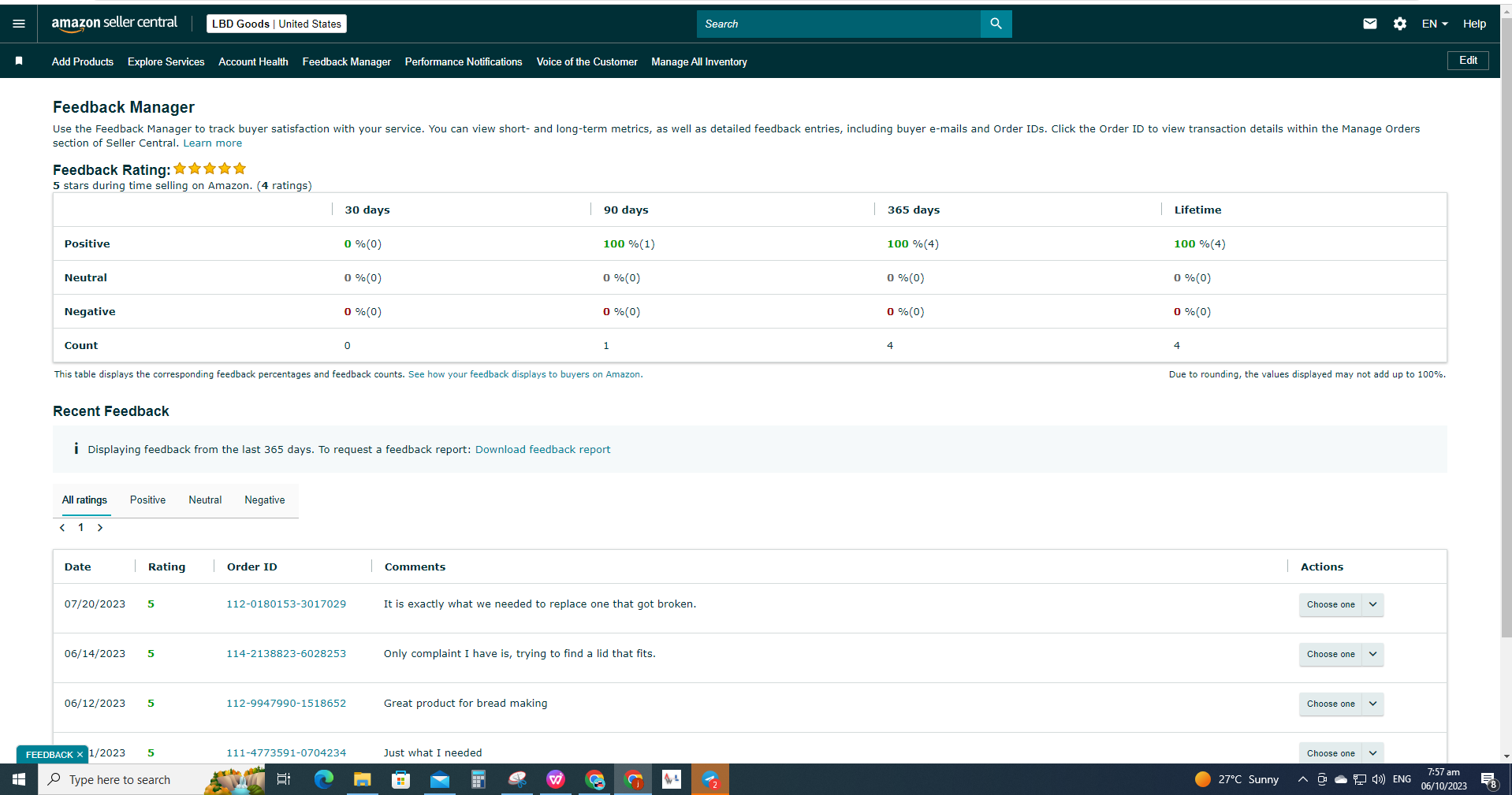
Task: Launch Microsoft Edge from taskbar
Action: point(323,779)
